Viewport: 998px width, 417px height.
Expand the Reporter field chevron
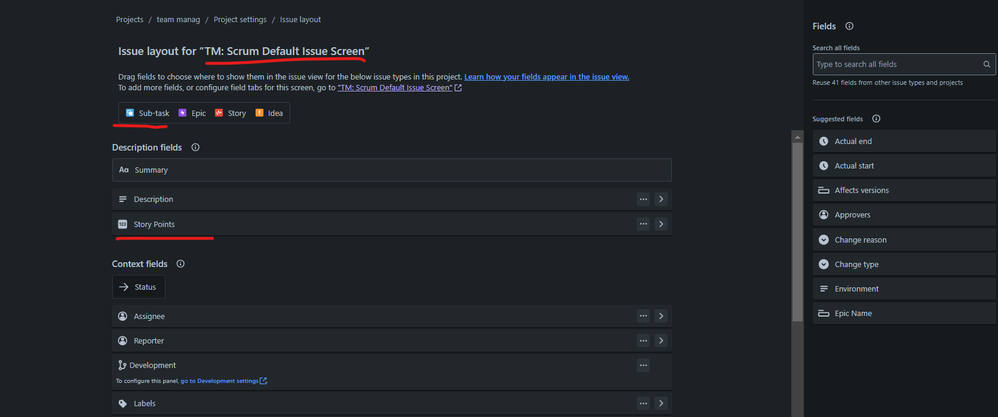661,341
